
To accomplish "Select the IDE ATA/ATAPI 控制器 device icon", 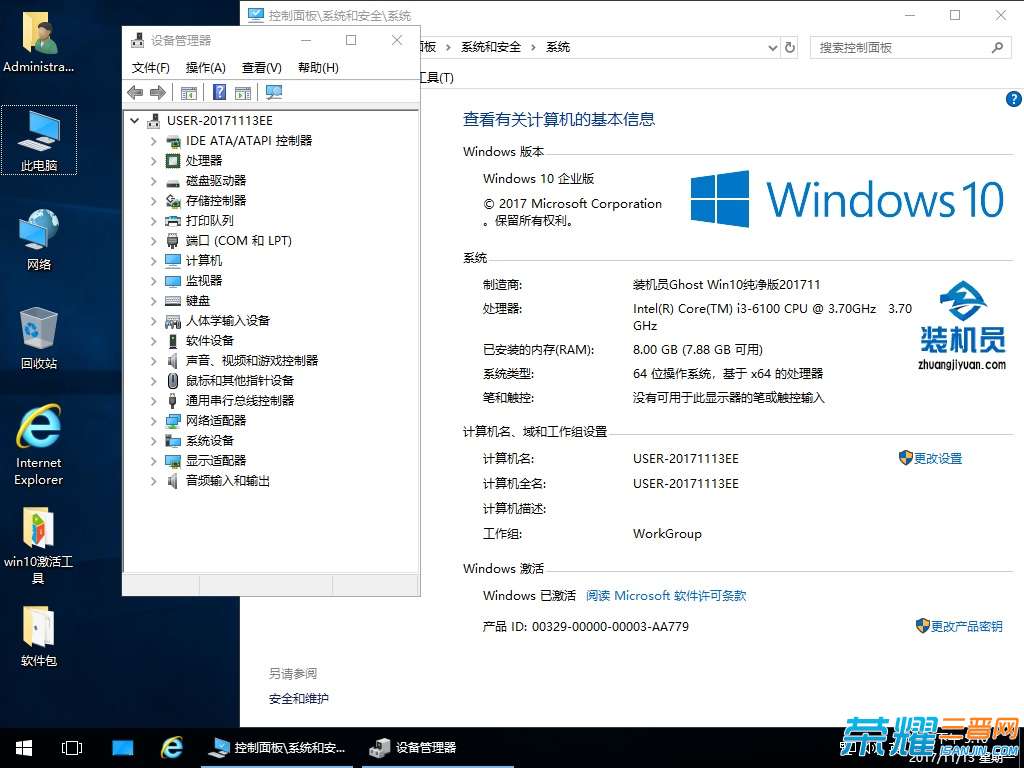I will click(173, 141).
